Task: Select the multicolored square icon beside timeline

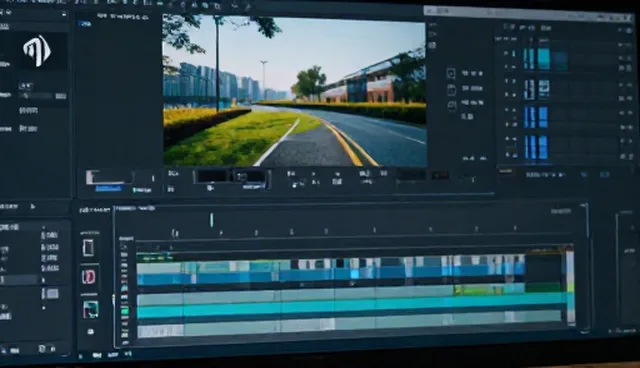Action: click(x=90, y=310)
